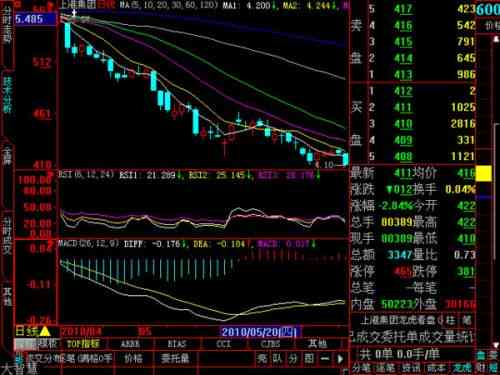Click the 量比 value 0.73
Screen dimensions: 500x375
click(x=465, y=255)
